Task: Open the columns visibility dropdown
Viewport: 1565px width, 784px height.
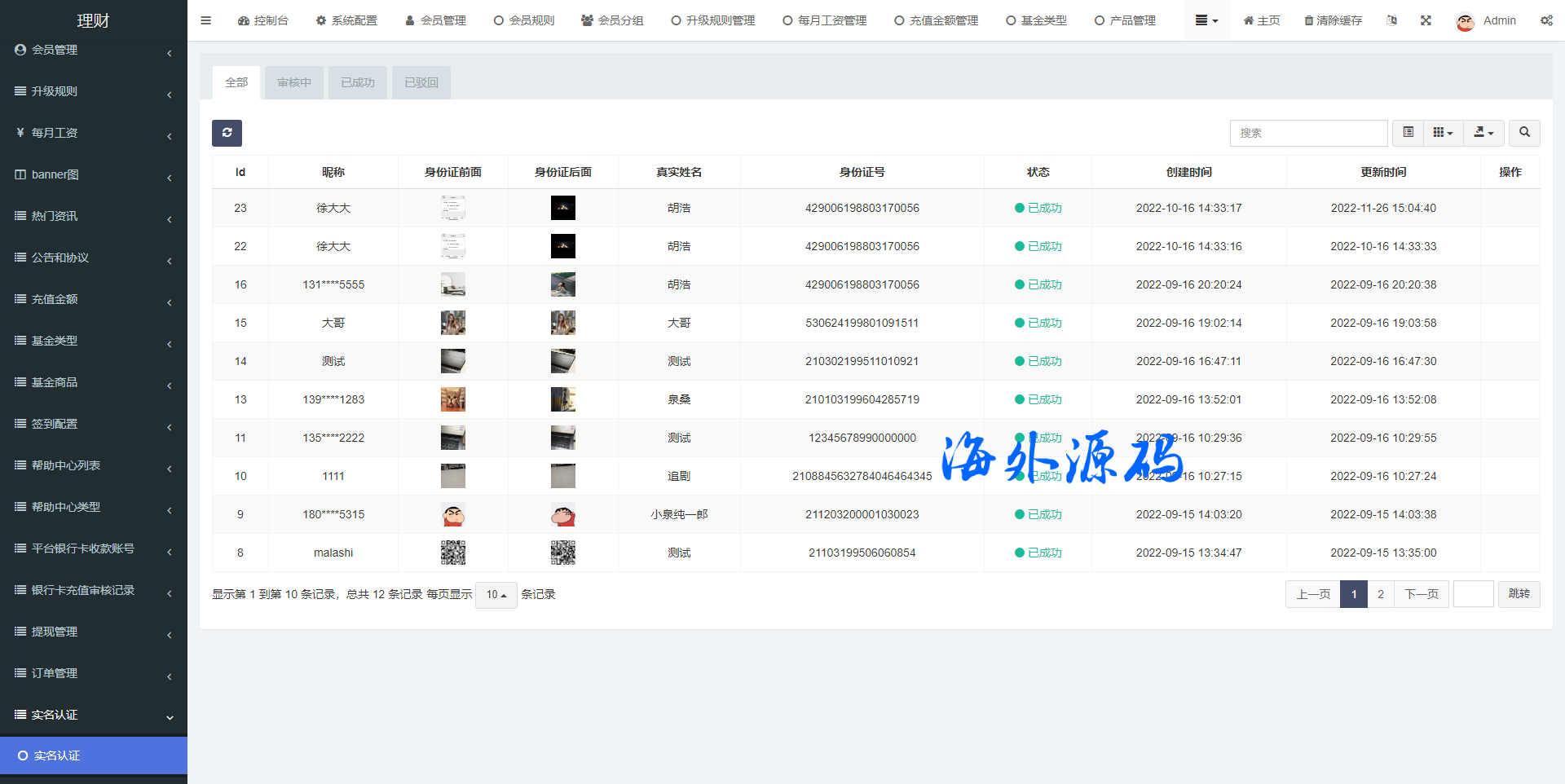Action: [1443, 133]
